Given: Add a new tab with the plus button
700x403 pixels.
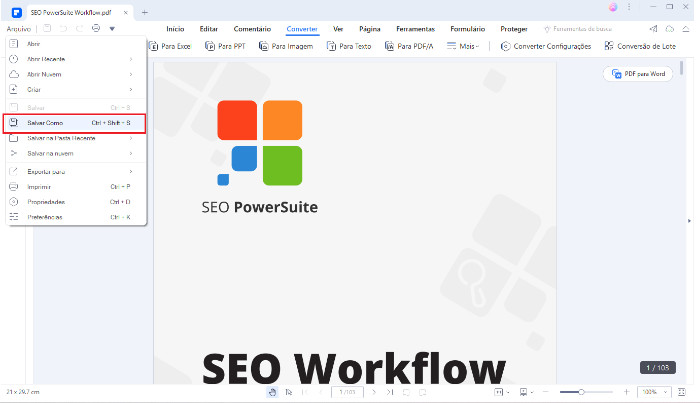Looking at the screenshot, I should [x=144, y=12].
